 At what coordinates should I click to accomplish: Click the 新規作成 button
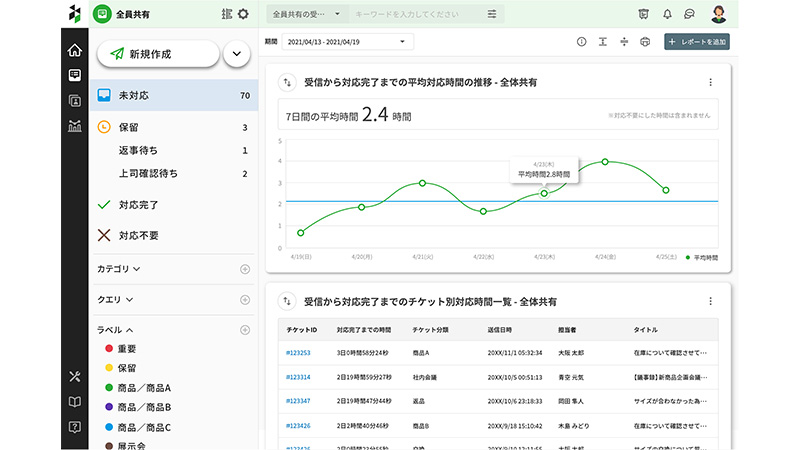158,54
